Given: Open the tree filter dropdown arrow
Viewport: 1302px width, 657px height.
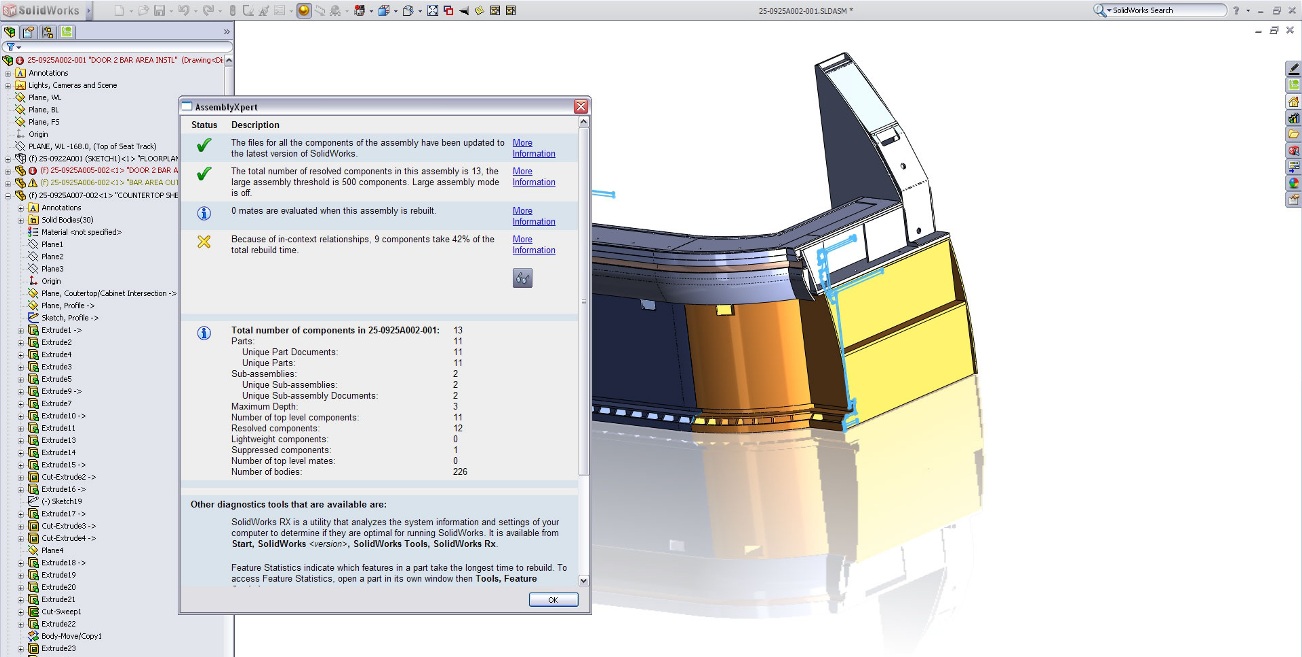Looking at the screenshot, I should click(17, 48).
